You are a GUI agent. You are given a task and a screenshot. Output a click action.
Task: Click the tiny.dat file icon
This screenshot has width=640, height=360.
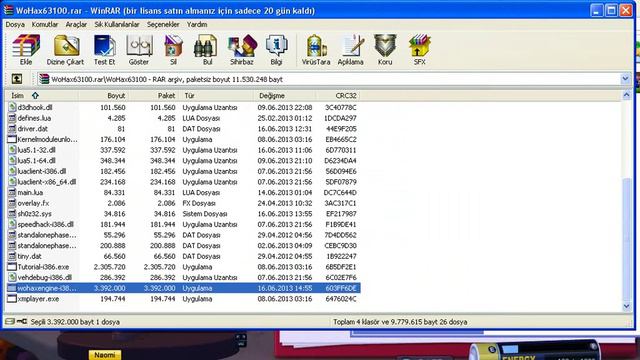12,256
